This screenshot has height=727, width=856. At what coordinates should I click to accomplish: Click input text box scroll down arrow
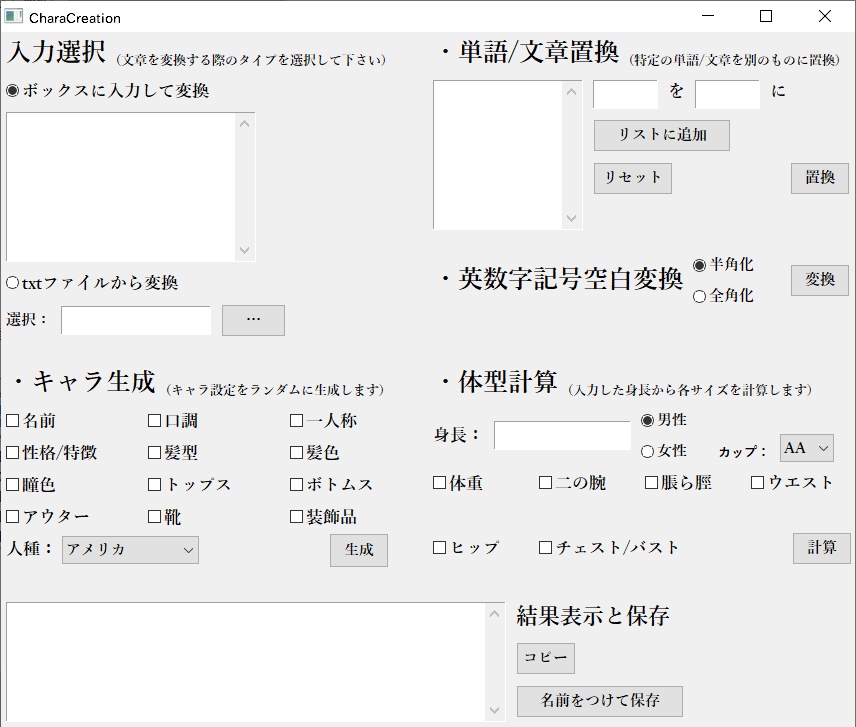pos(245,251)
